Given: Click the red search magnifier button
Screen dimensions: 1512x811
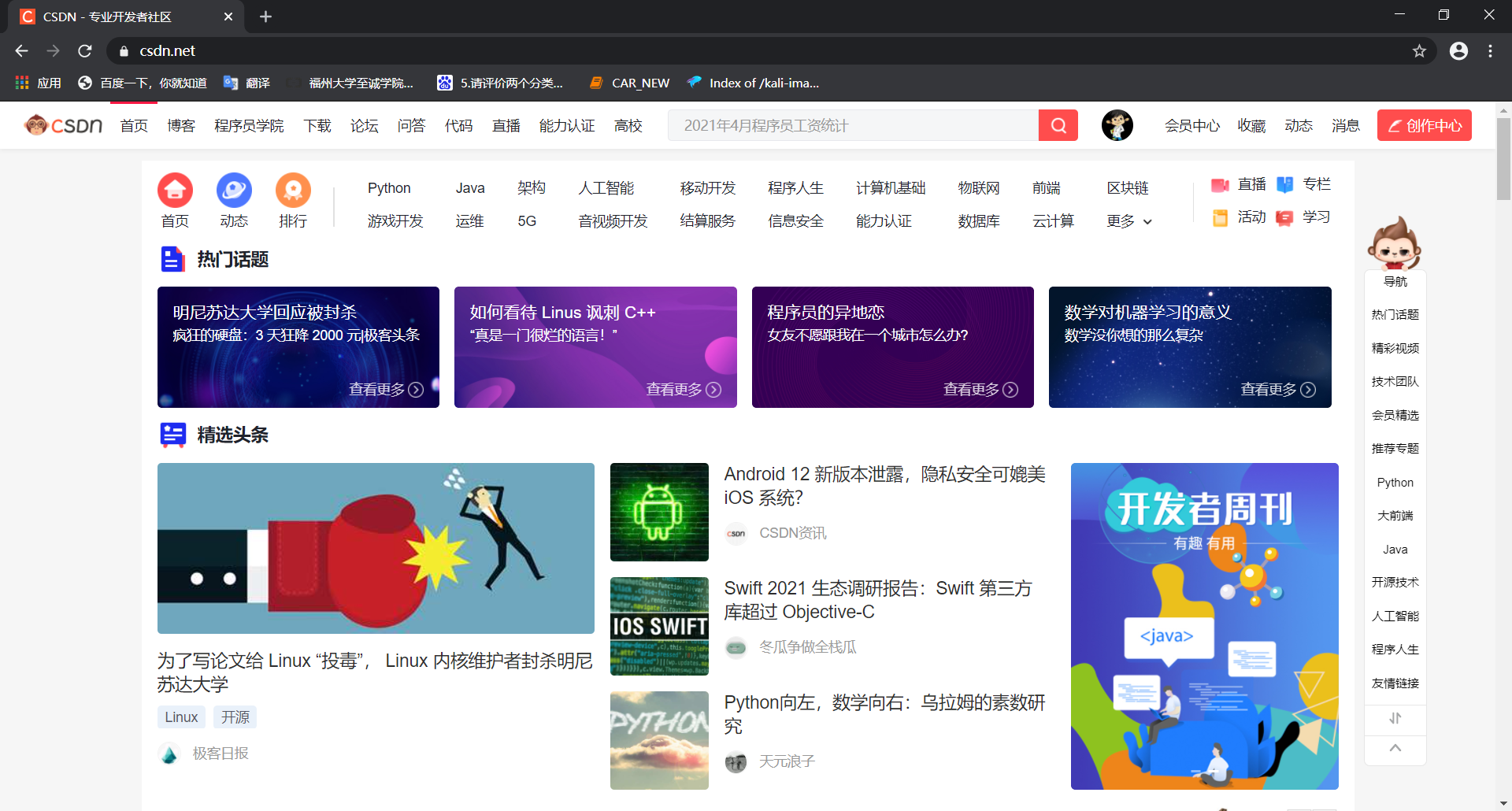Looking at the screenshot, I should (x=1058, y=125).
